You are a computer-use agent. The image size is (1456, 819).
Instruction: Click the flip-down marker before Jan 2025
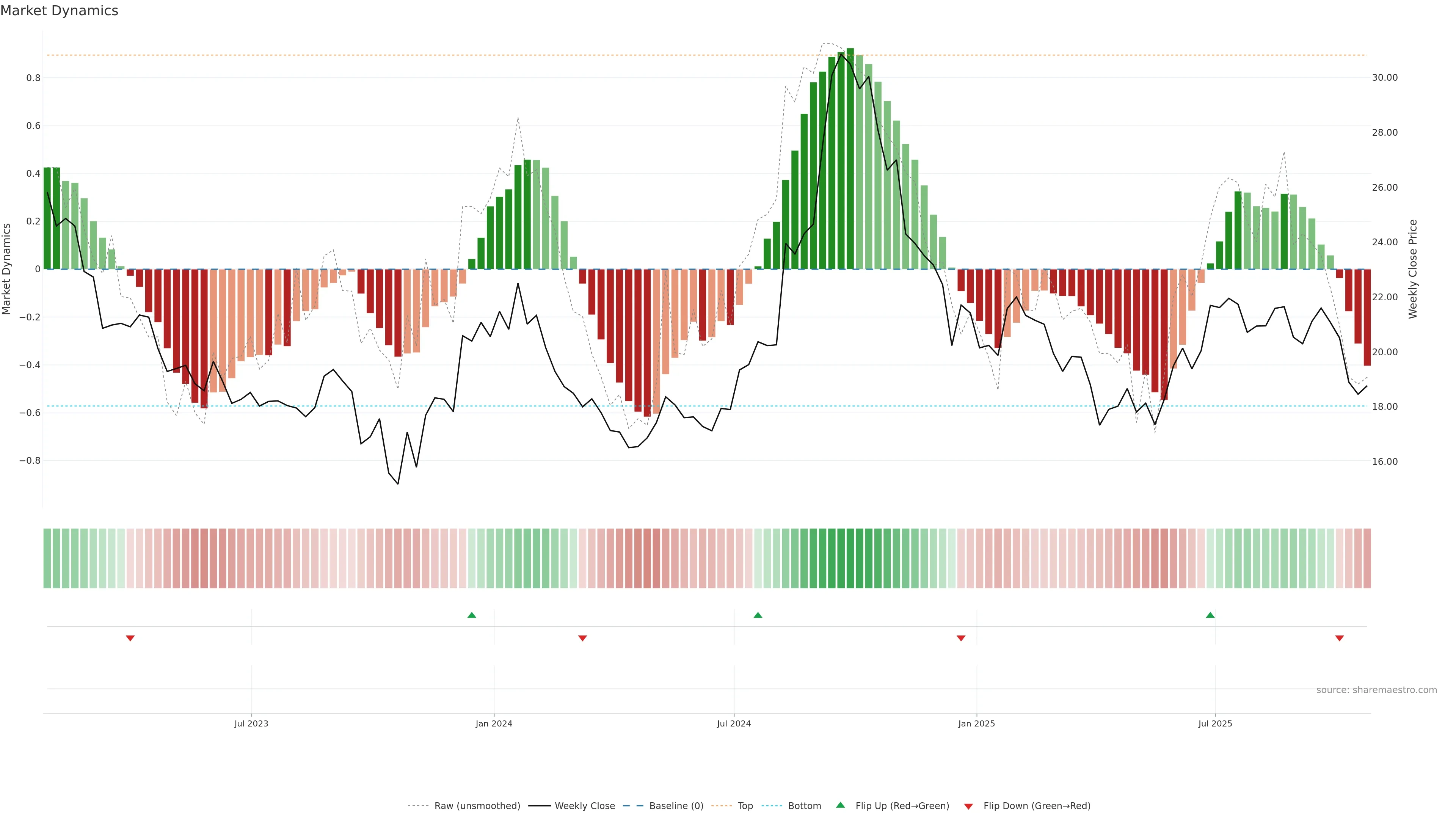point(961,638)
